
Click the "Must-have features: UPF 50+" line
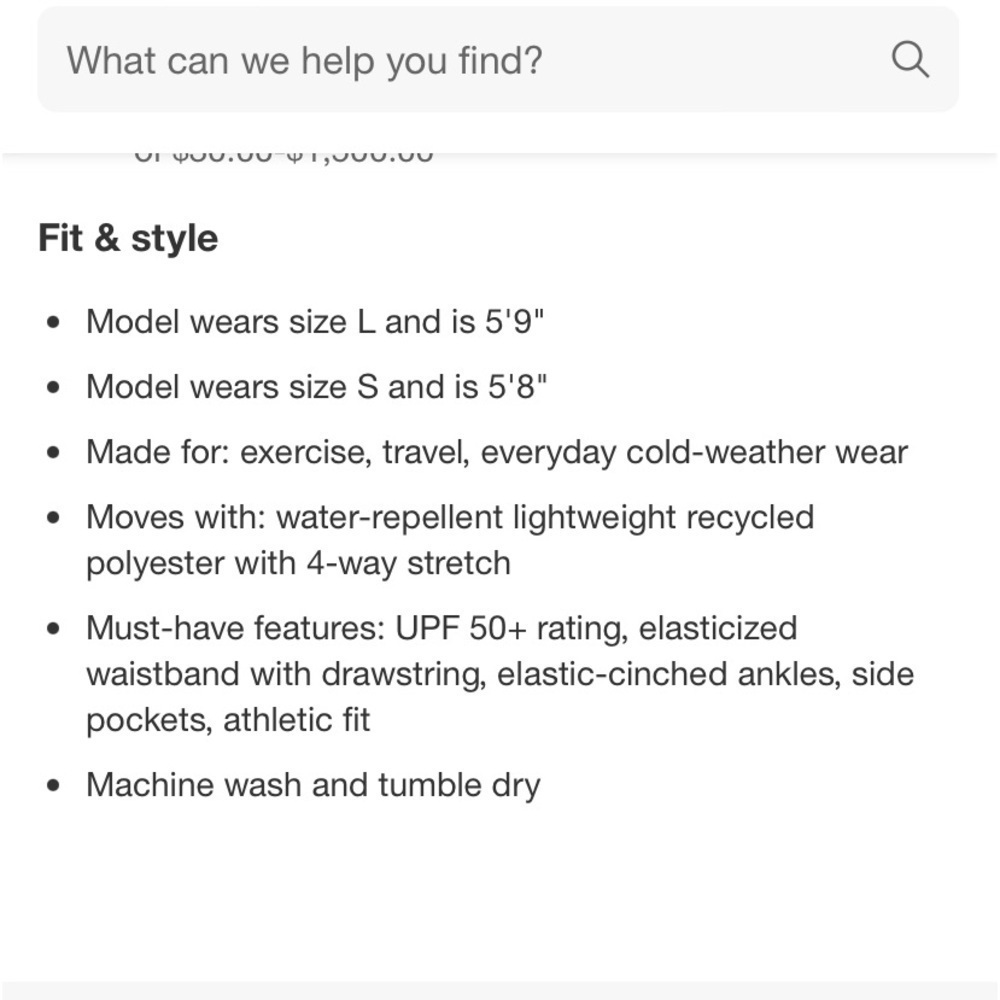click(x=441, y=628)
